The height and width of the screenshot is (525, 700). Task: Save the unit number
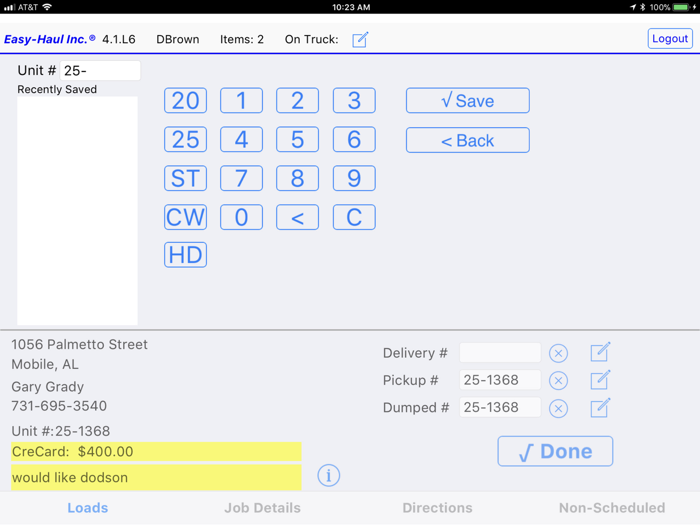pyautogui.click(x=468, y=100)
